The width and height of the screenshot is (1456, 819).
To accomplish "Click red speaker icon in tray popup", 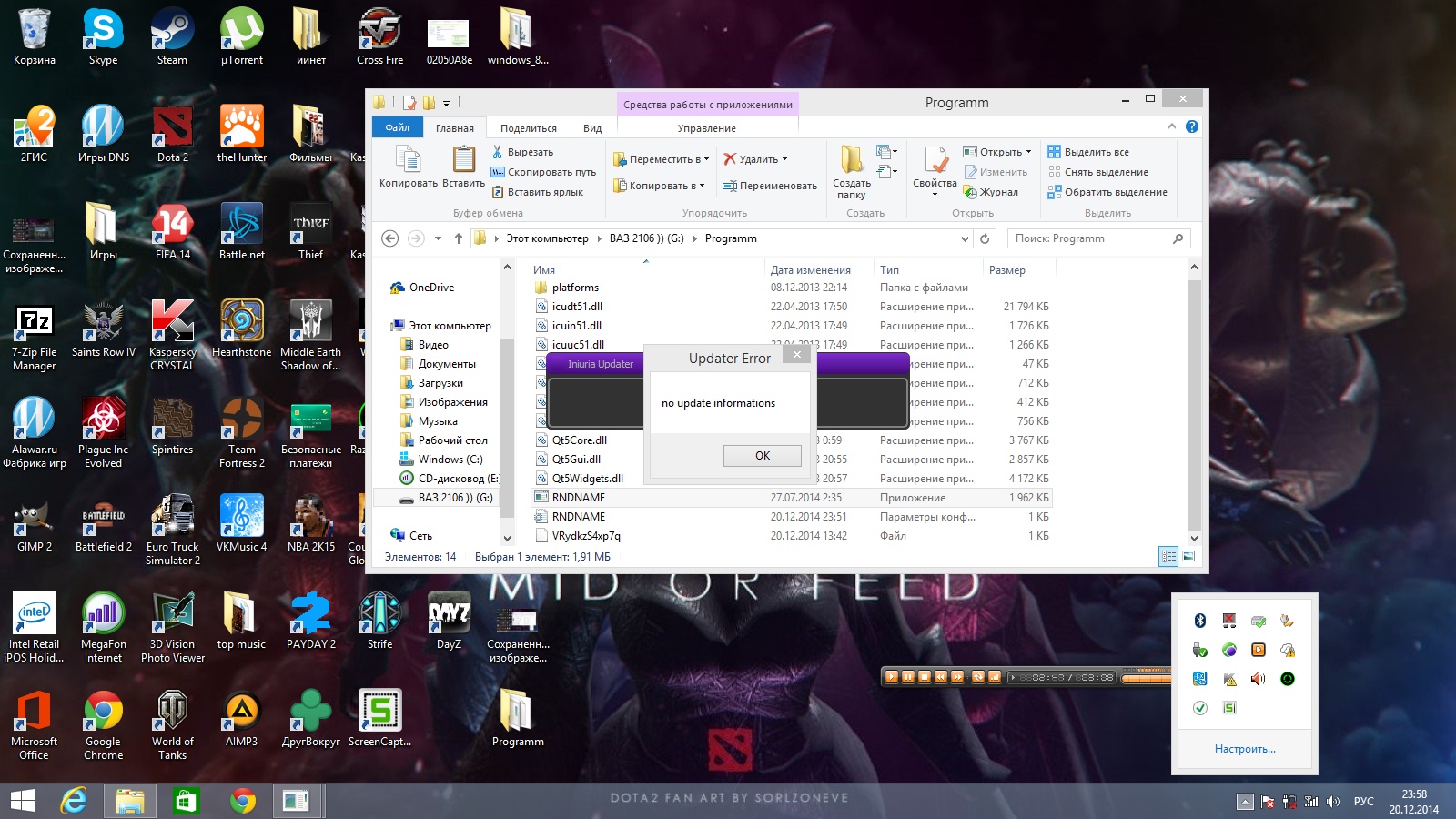I will pos(1259,679).
